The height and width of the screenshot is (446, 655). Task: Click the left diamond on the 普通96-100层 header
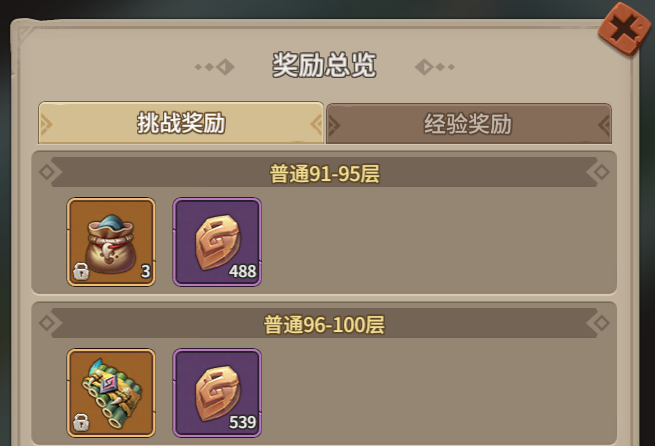pyautogui.click(x=47, y=323)
